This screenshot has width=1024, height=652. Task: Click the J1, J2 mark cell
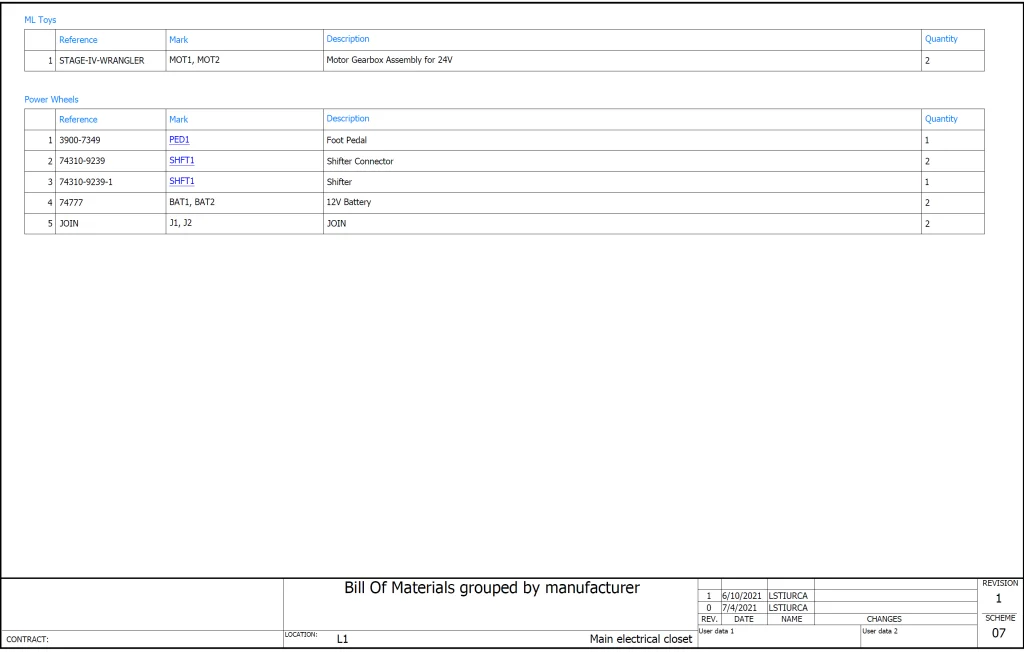[x=180, y=224]
